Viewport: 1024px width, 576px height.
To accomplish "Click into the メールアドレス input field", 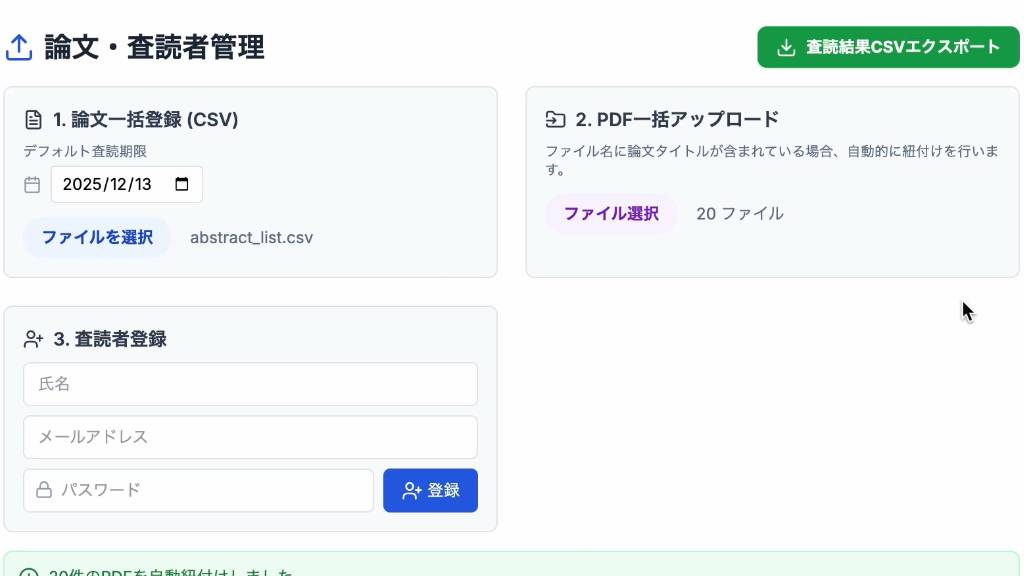I will point(250,437).
